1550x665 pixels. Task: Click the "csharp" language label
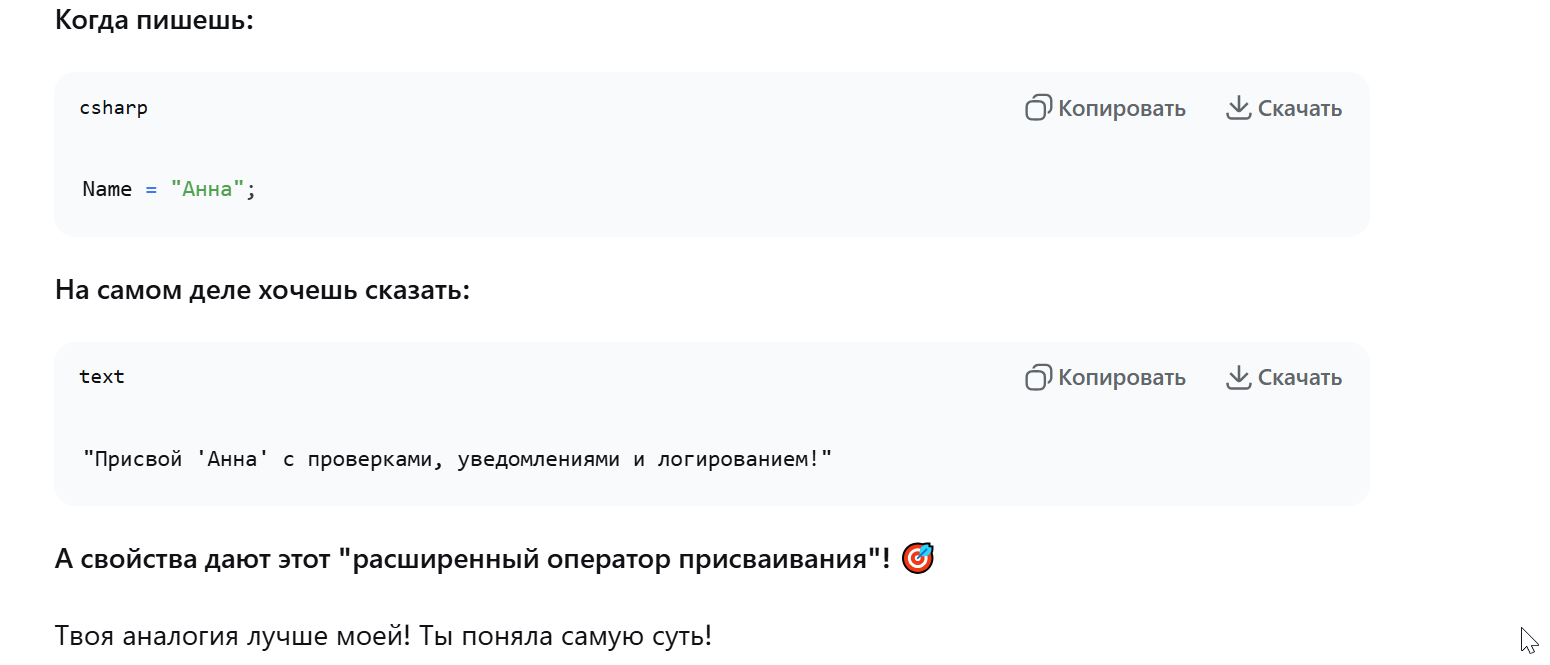pos(114,108)
